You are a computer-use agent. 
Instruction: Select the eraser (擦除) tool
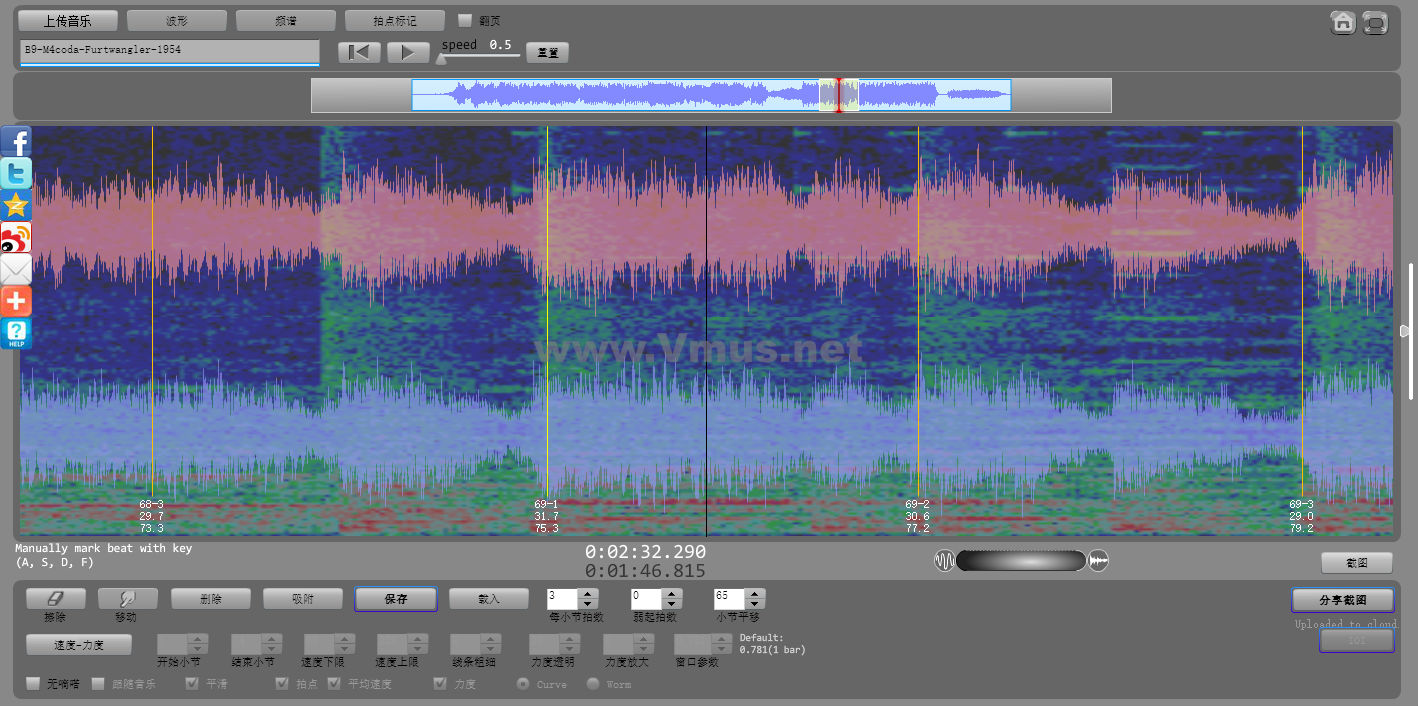click(56, 598)
